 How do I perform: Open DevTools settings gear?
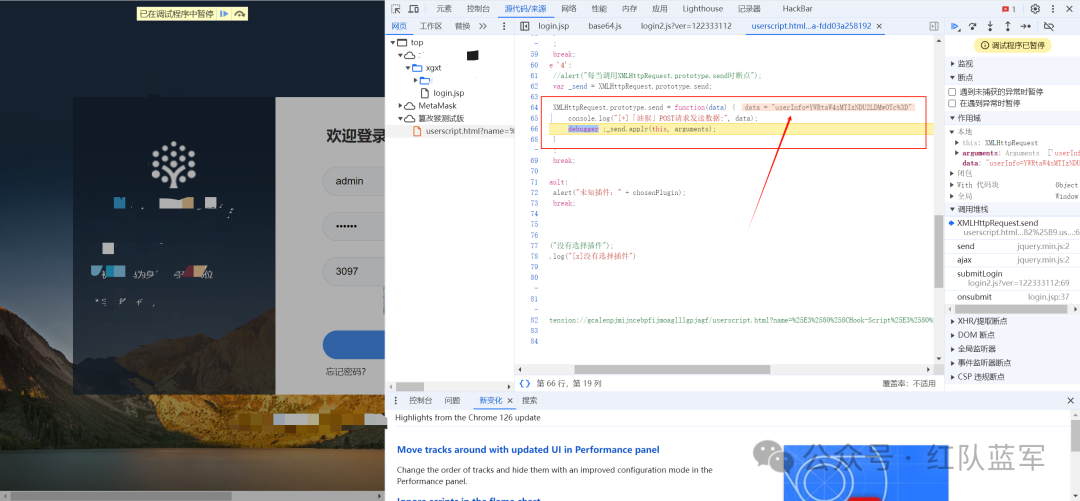tap(1035, 9)
